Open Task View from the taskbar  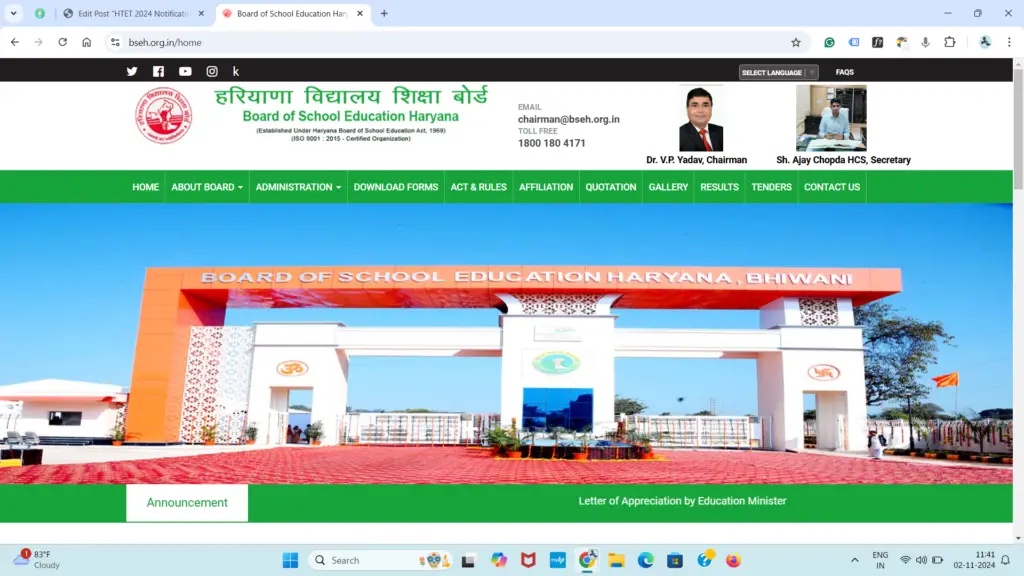coord(468,560)
